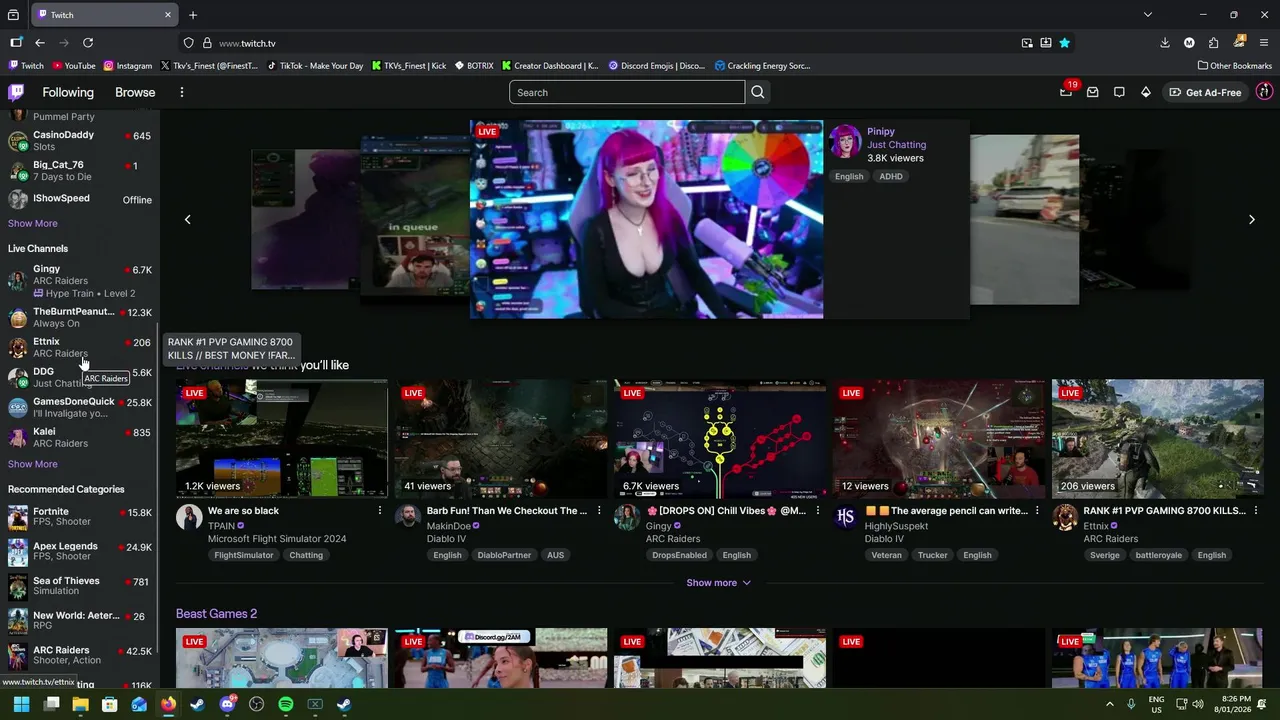Click in the Twitch search field

pyautogui.click(x=627, y=92)
